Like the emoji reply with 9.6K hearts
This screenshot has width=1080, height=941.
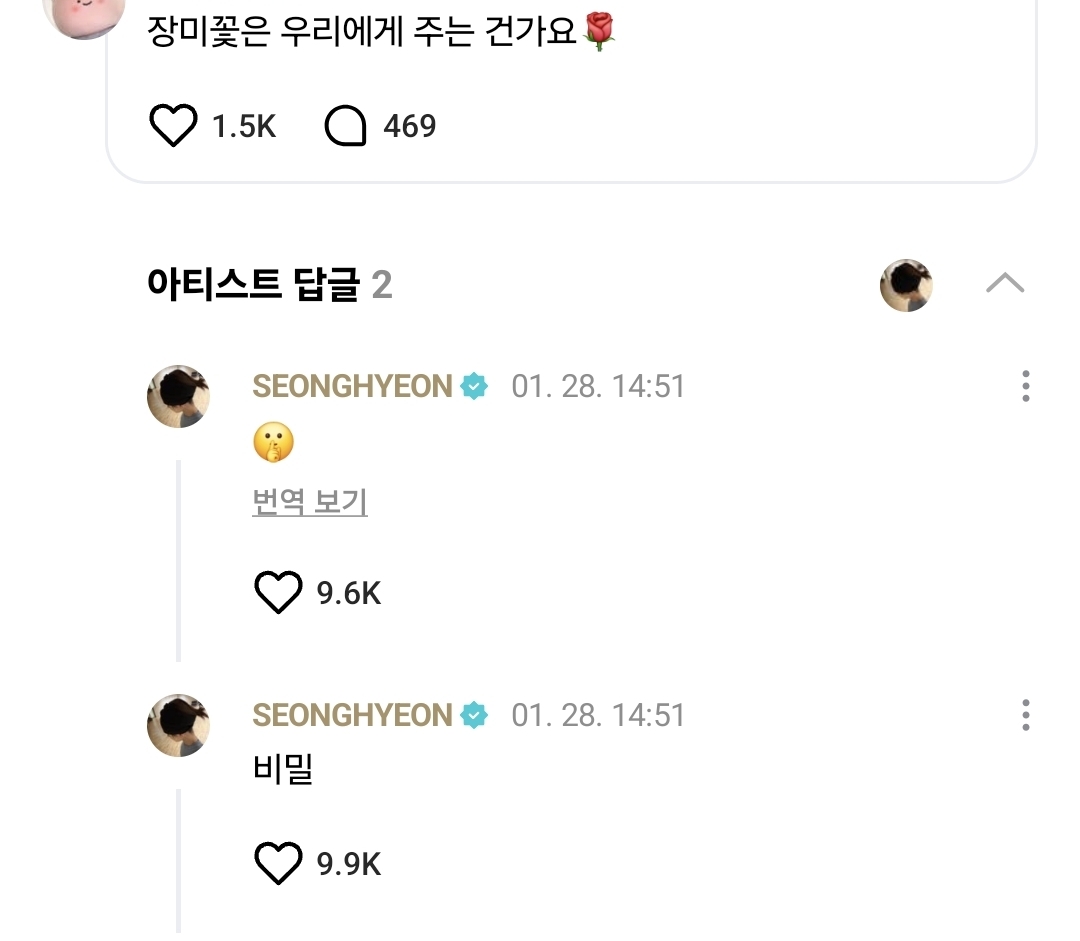pos(278,592)
